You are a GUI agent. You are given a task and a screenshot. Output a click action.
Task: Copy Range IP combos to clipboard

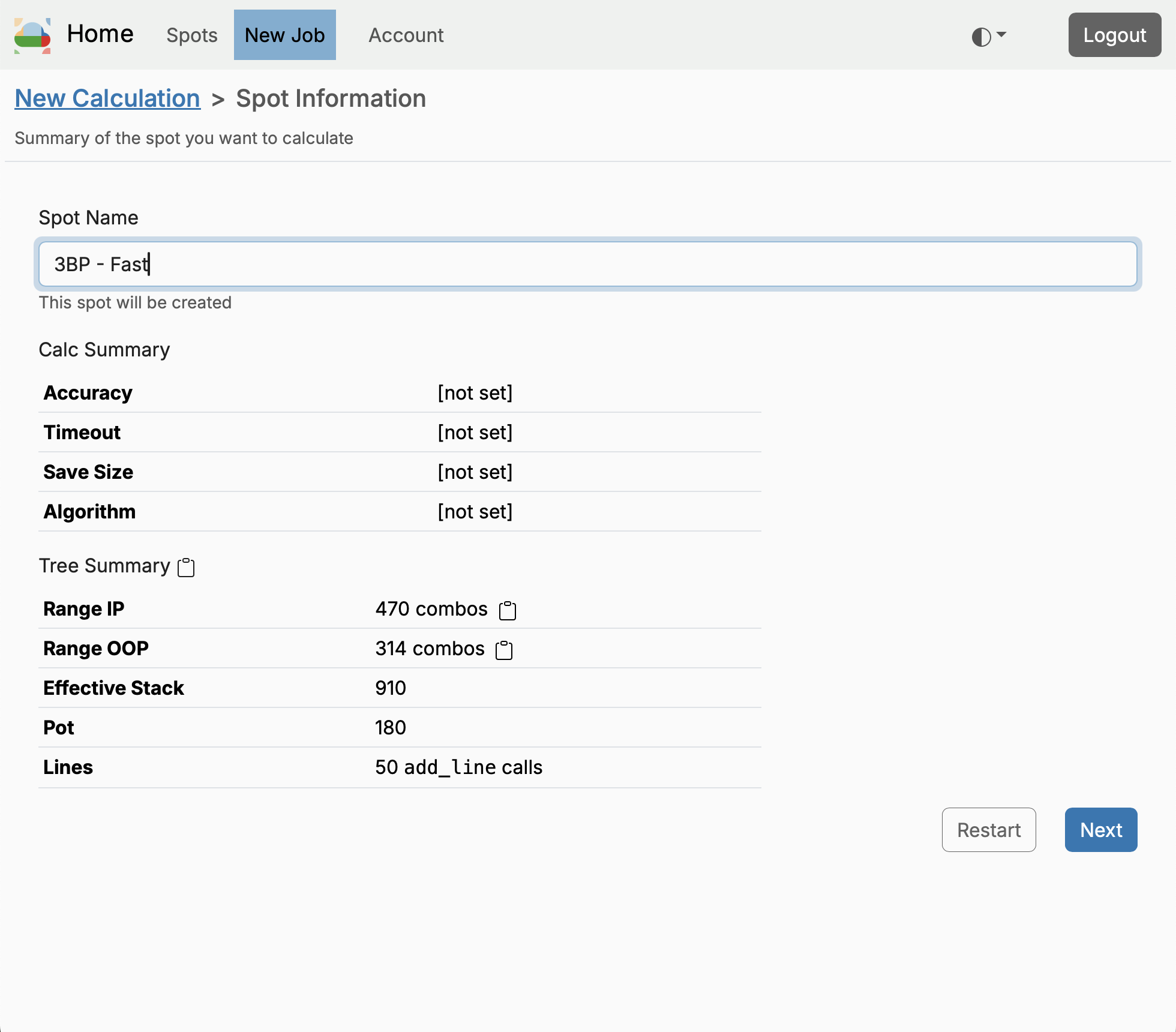[508, 610]
